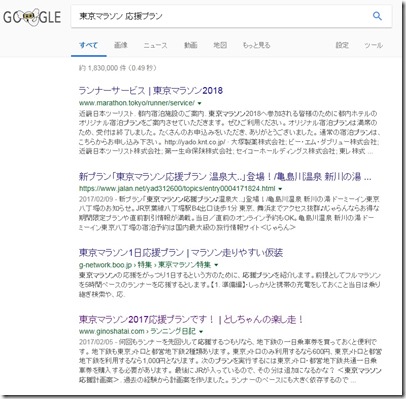Switch to the 動画 tab
Viewport: 406px width, 399px height.
click(190, 45)
